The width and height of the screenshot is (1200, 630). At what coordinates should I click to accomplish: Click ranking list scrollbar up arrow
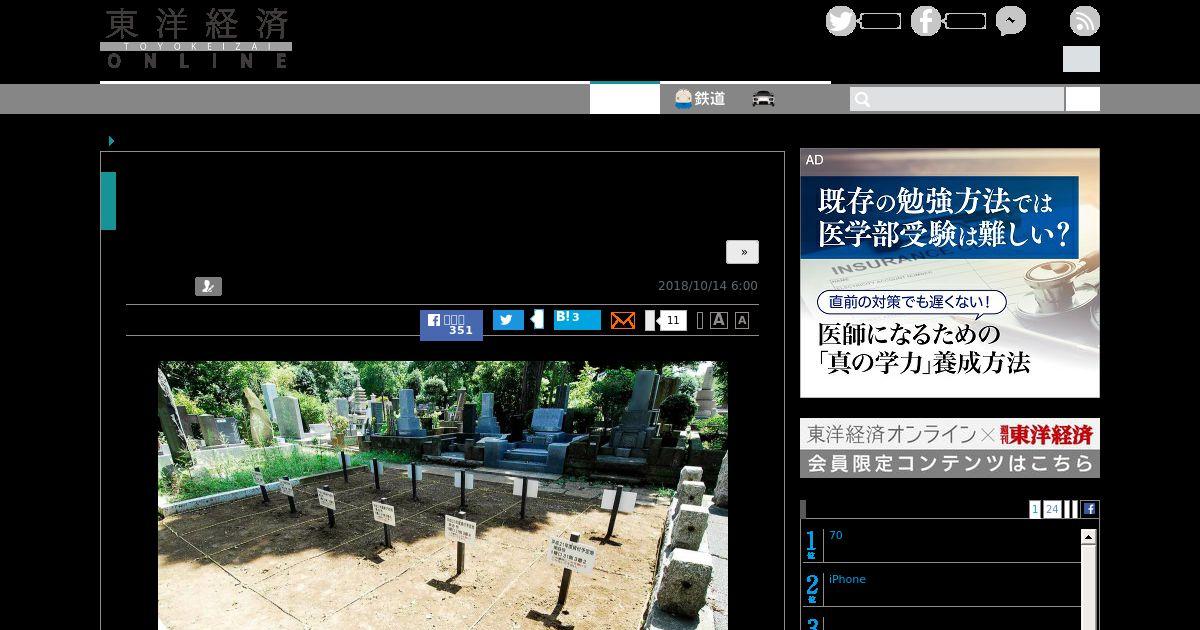click(x=1089, y=537)
